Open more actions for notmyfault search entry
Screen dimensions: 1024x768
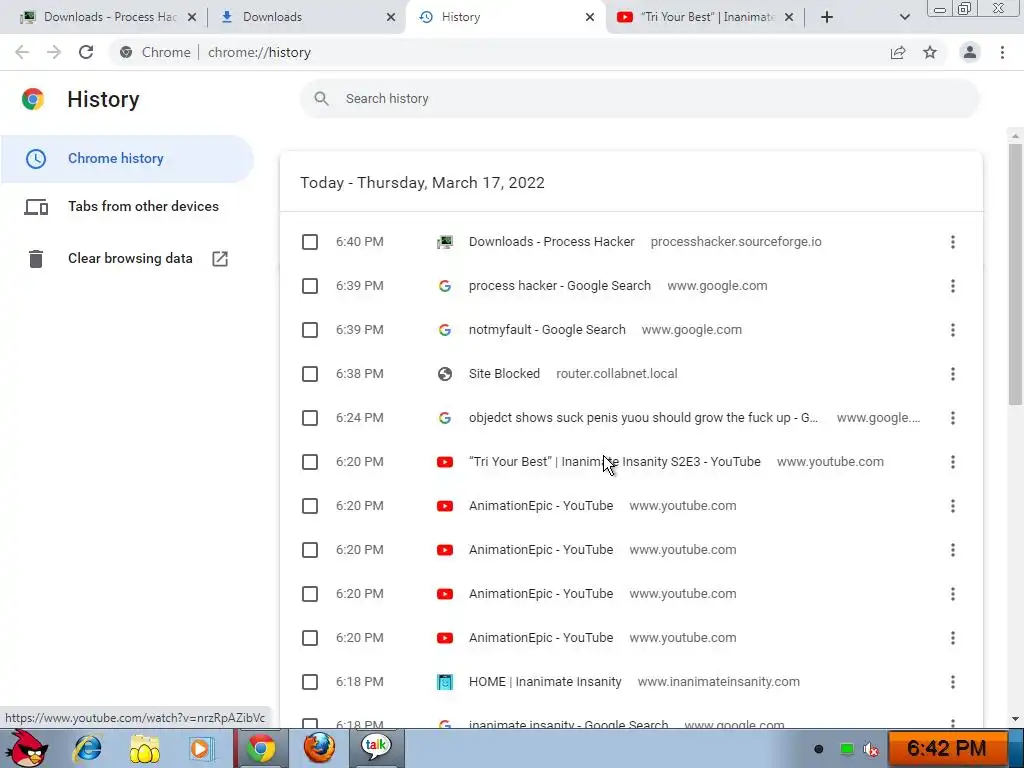[953, 330]
